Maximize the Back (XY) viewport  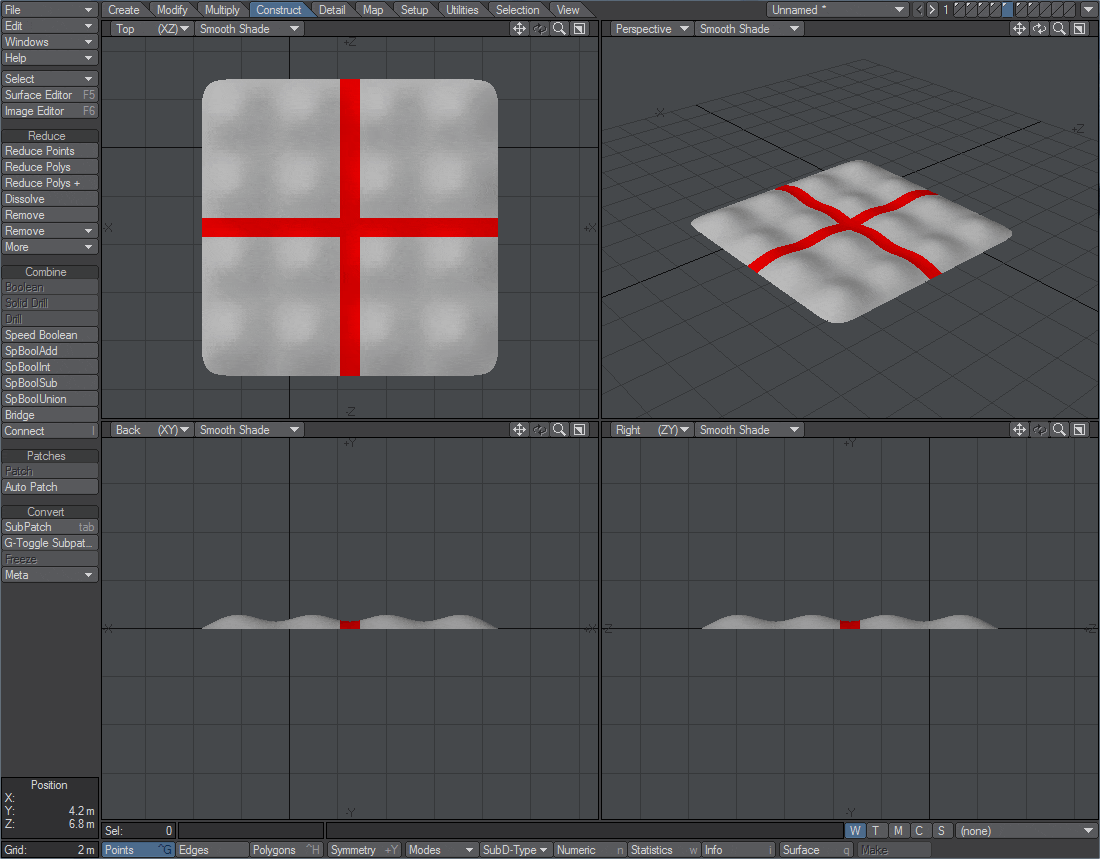[x=579, y=430]
